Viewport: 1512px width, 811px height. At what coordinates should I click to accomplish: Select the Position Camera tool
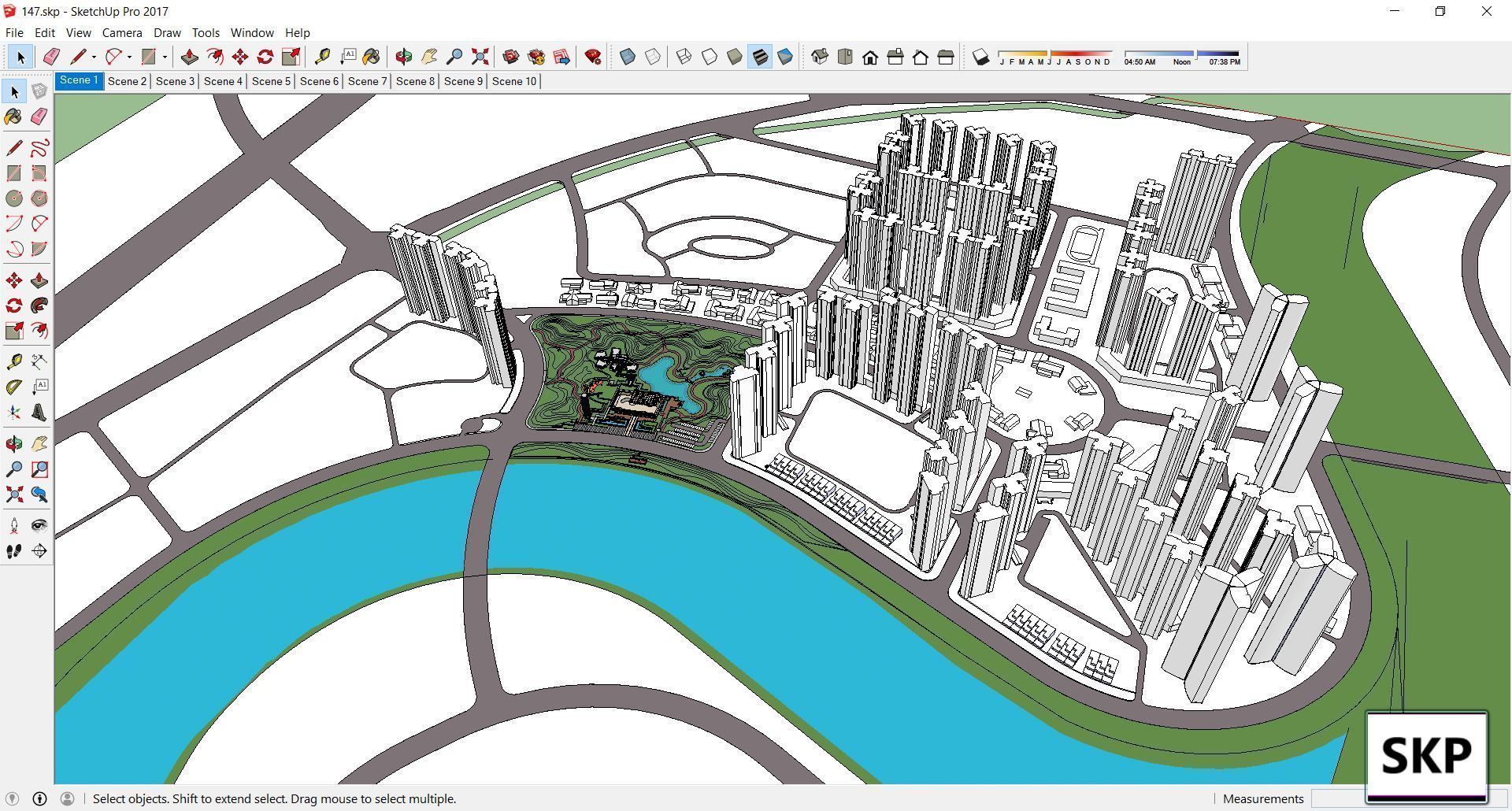click(x=14, y=526)
